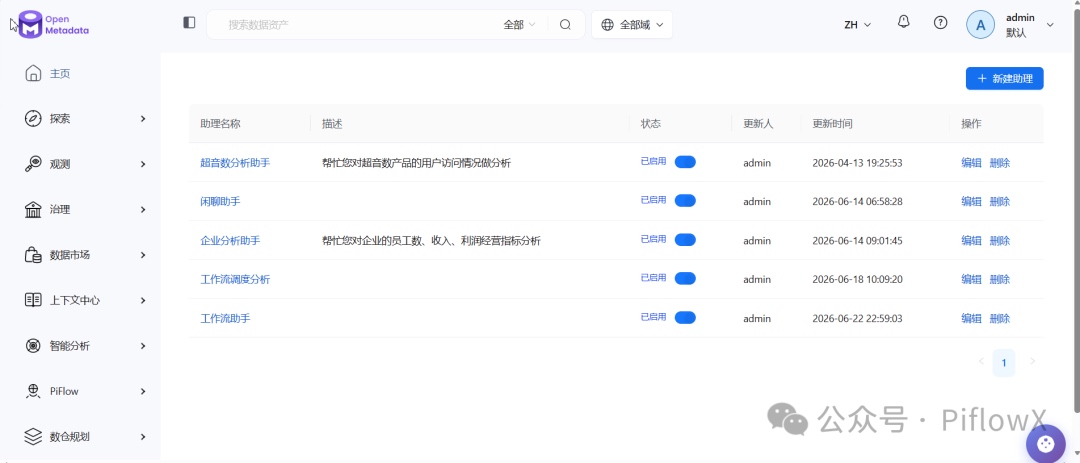Click the 数仓规划 layers icon

pyautogui.click(x=33, y=437)
